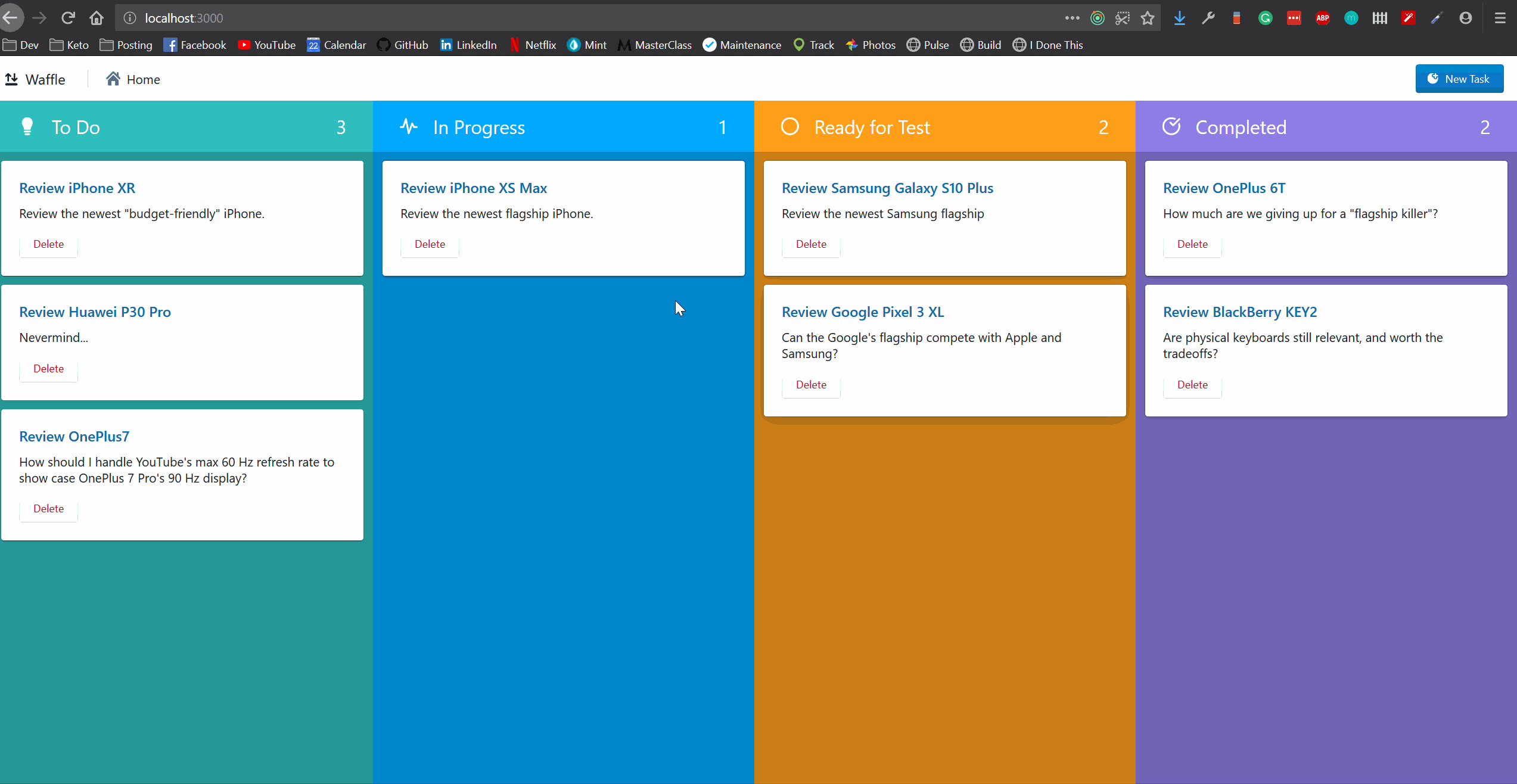Open the downloads arrow icon
The width and height of the screenshot is (1517, 784).
click(x=1179, y=18)
